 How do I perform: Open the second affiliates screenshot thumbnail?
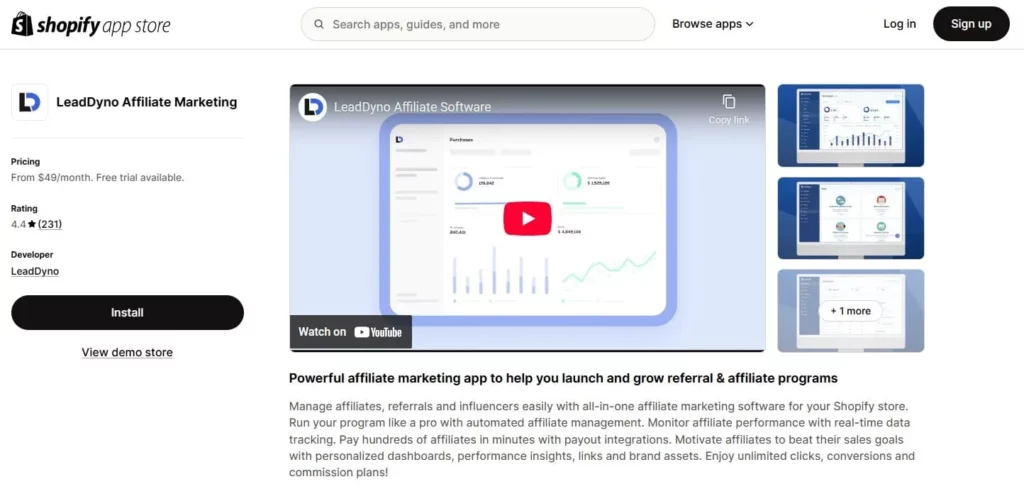pyautogui.click(x=850, y=218)
